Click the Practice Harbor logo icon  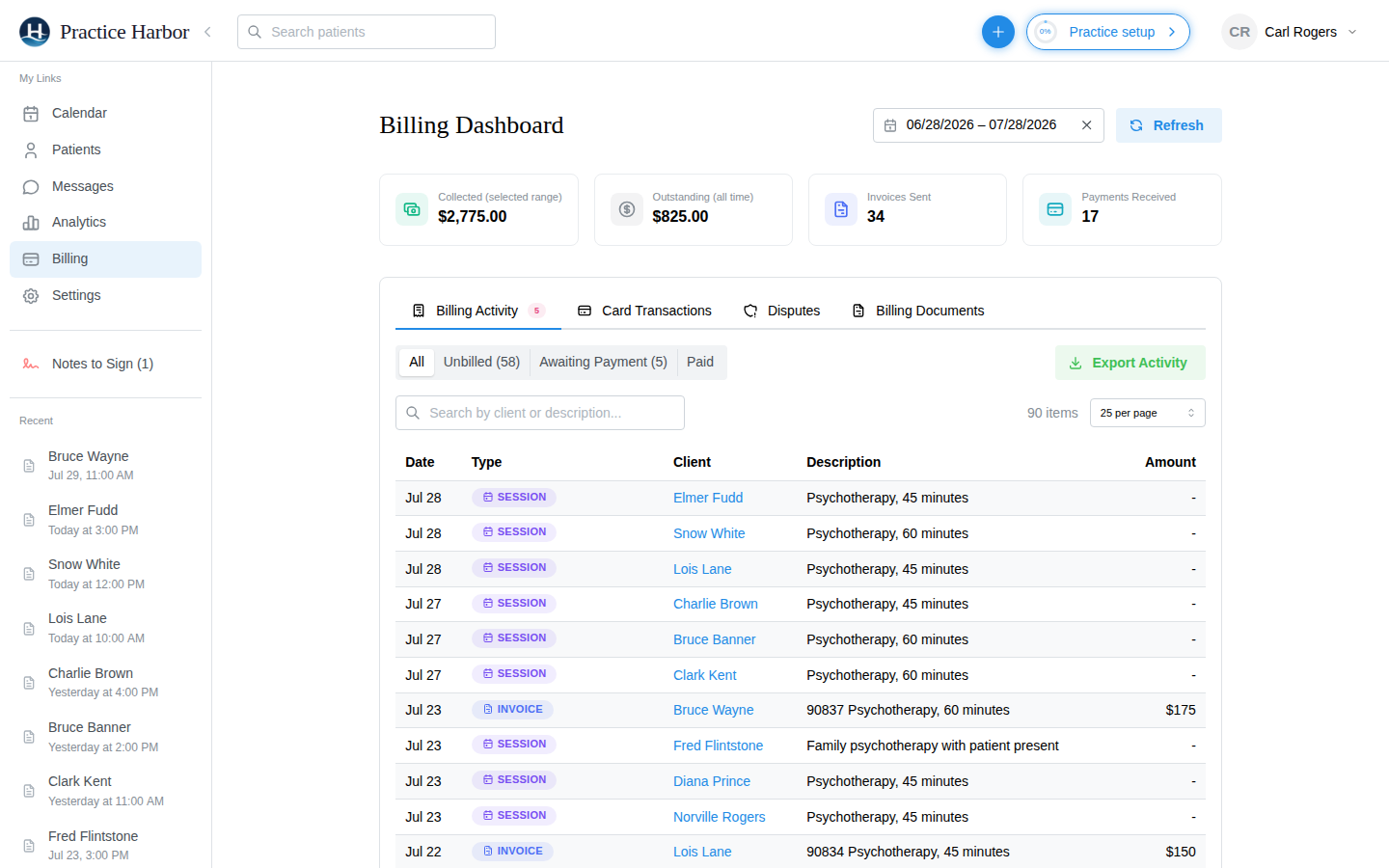point(35,32)
